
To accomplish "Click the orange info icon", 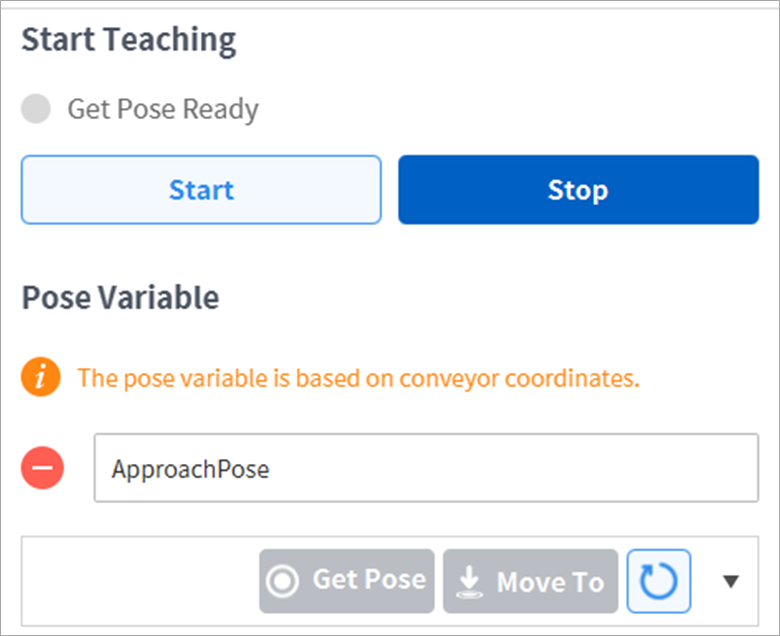I will (x=41, y=378).
